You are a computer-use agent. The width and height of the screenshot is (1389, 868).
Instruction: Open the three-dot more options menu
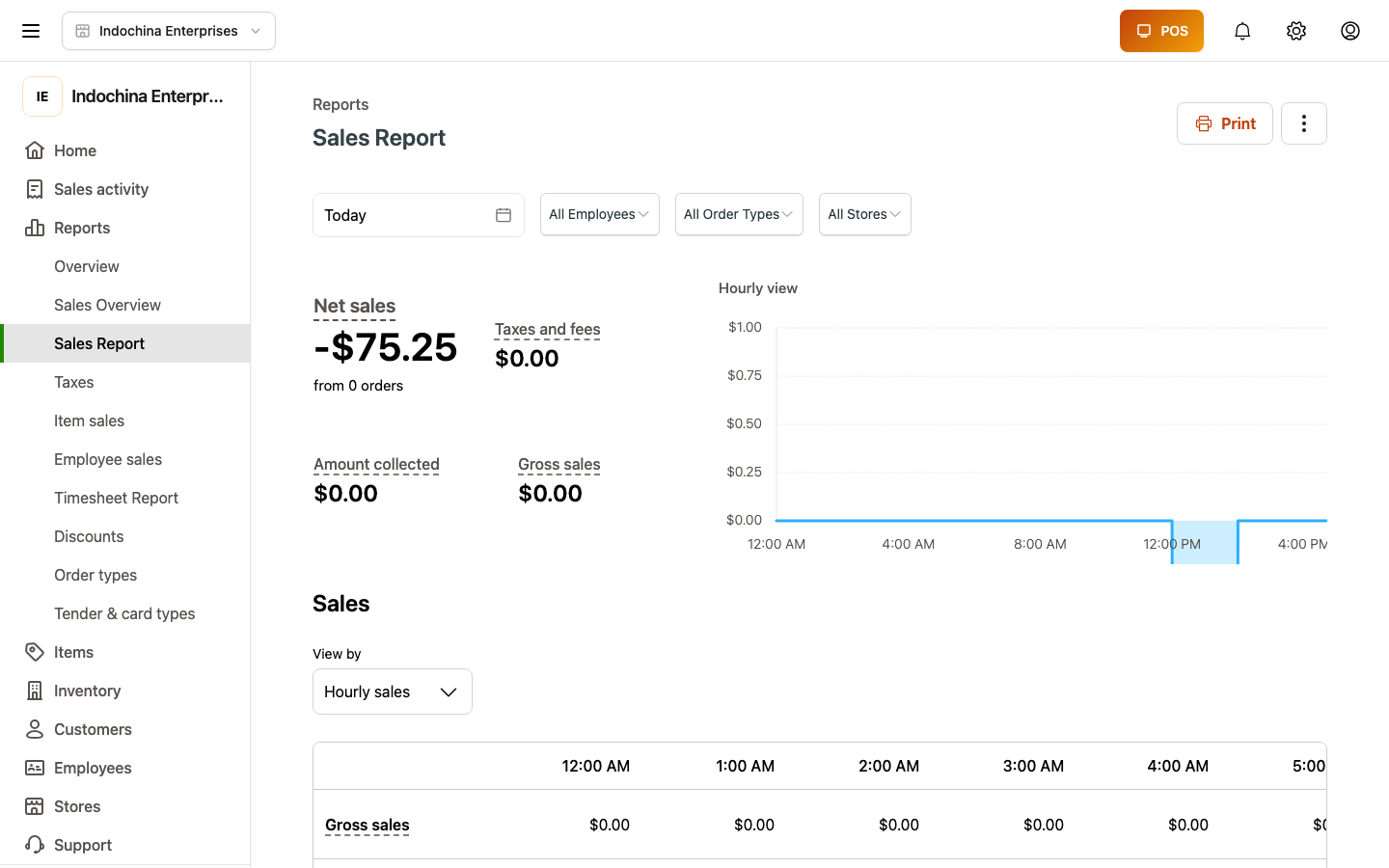coord(1304,123)
